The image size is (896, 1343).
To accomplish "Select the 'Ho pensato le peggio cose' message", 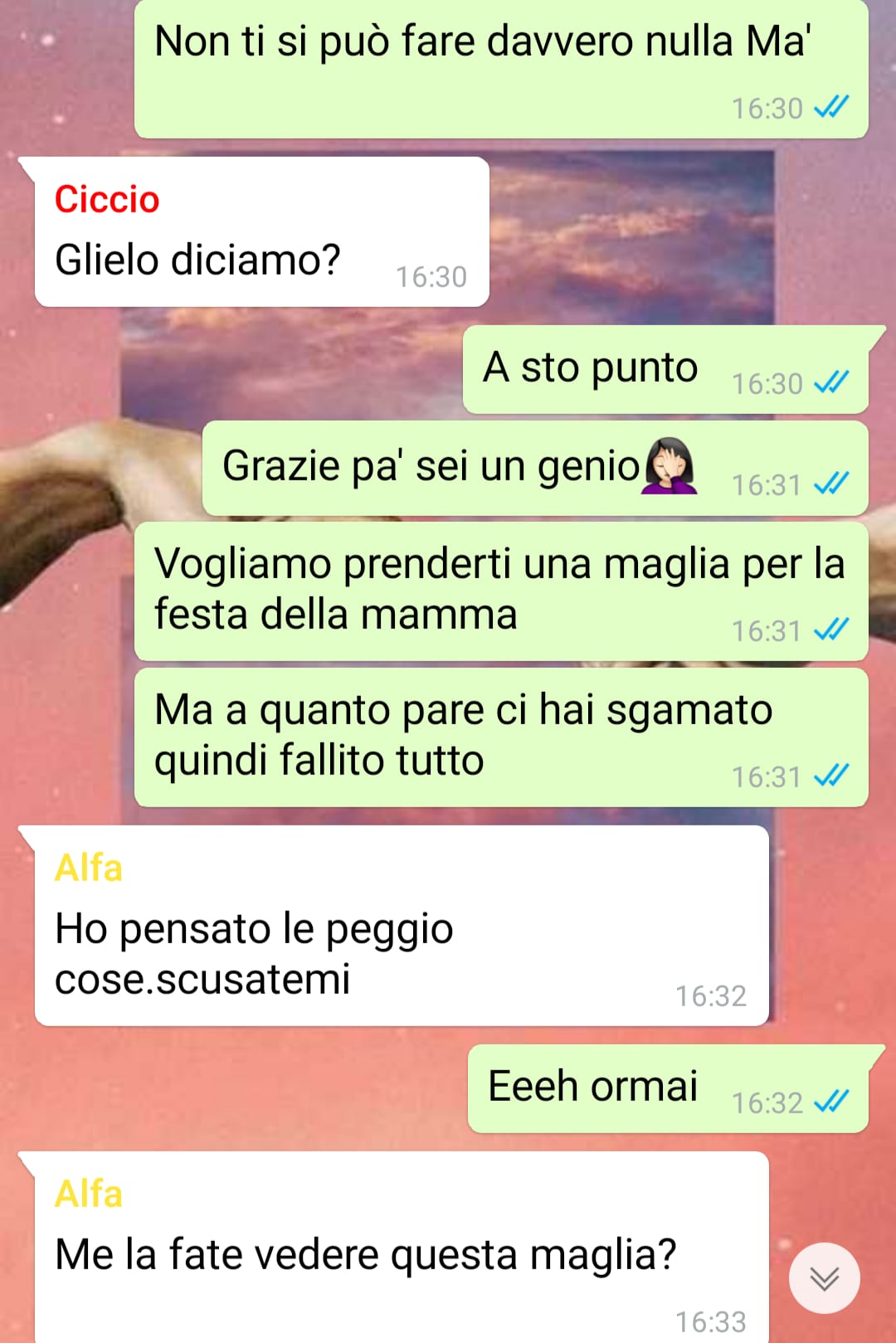I will point(402,926).
